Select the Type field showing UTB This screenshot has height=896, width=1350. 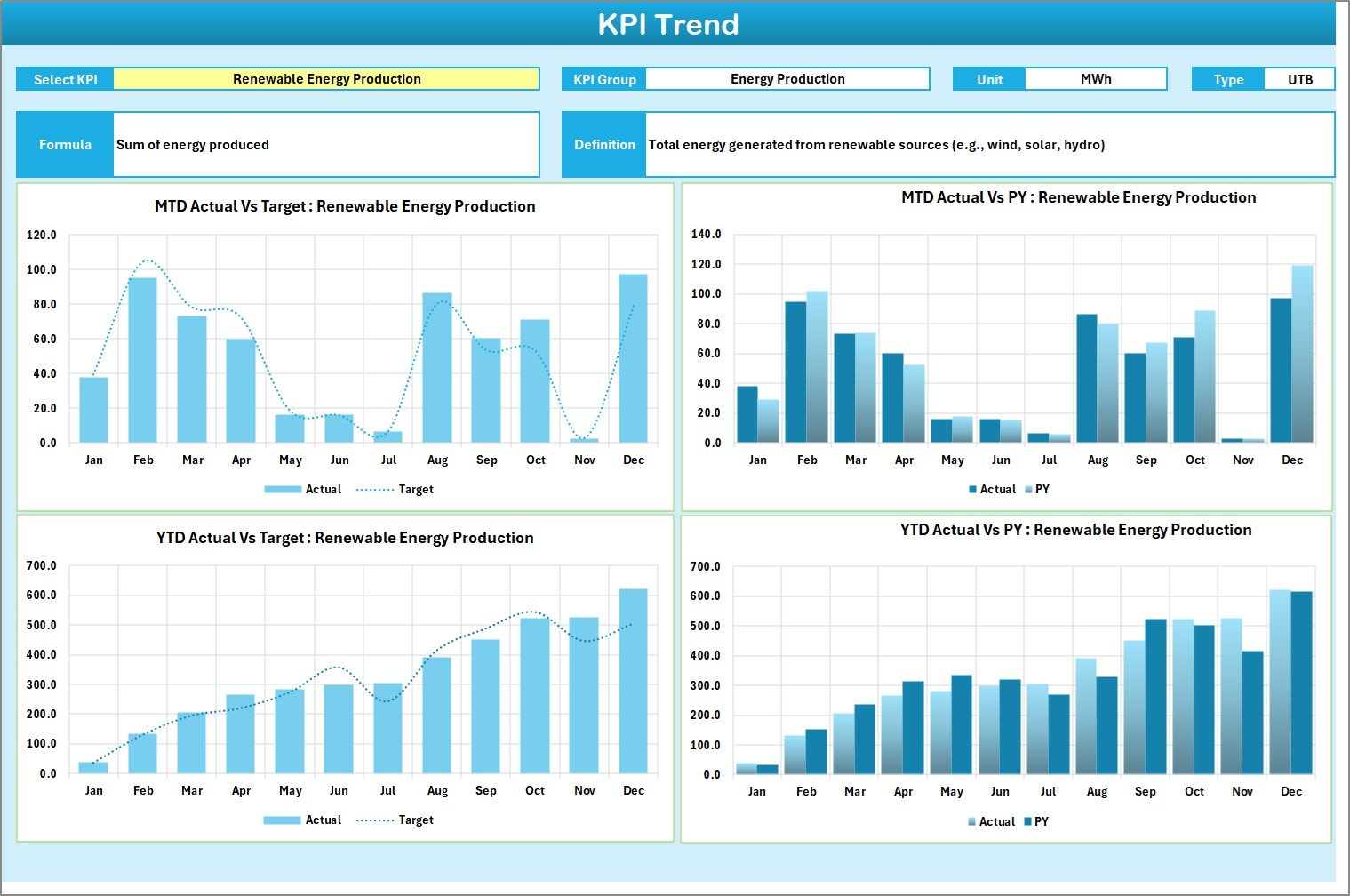coord(1300,78)
